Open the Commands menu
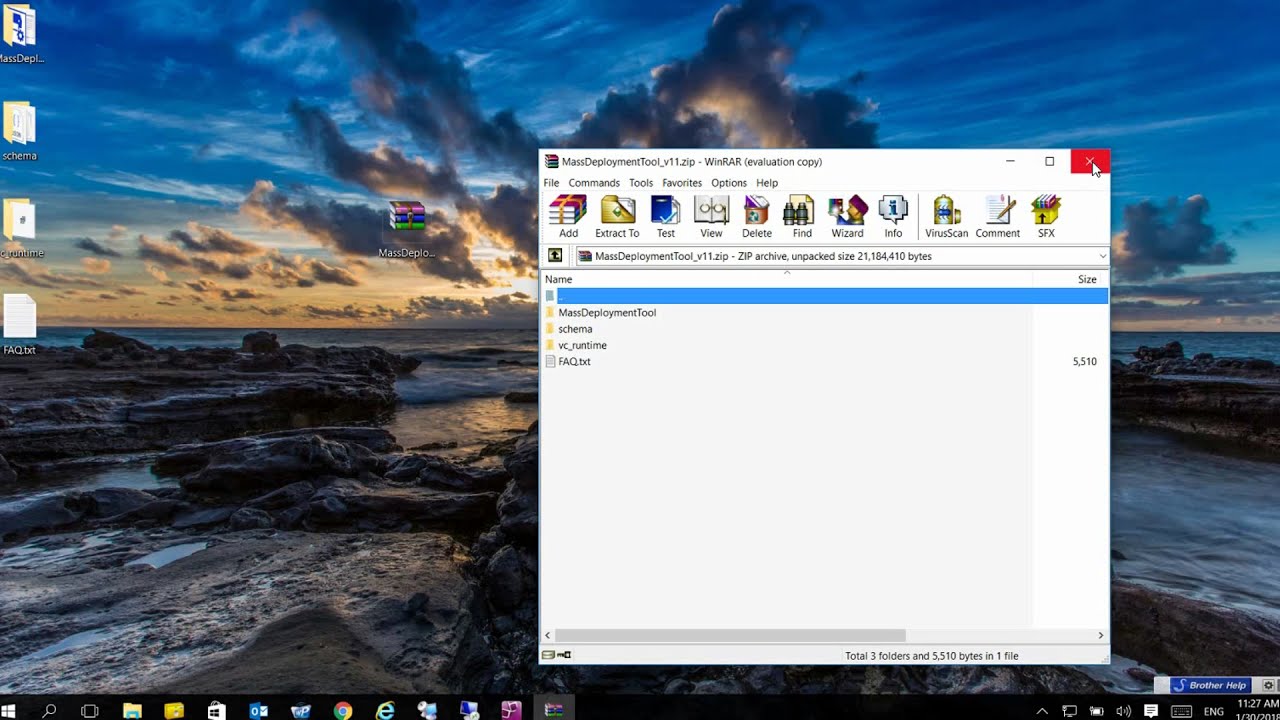Image resolution: width=1280 pixels, height=720 pixels. point(594,183)
